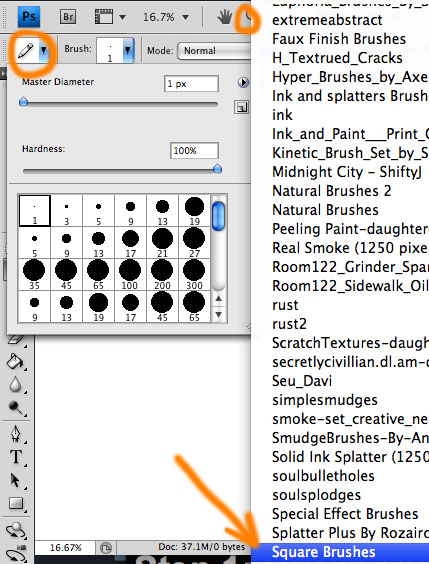
Task: Expand the View Extras dropdown arrow
Action: click(x=122, y=17)
